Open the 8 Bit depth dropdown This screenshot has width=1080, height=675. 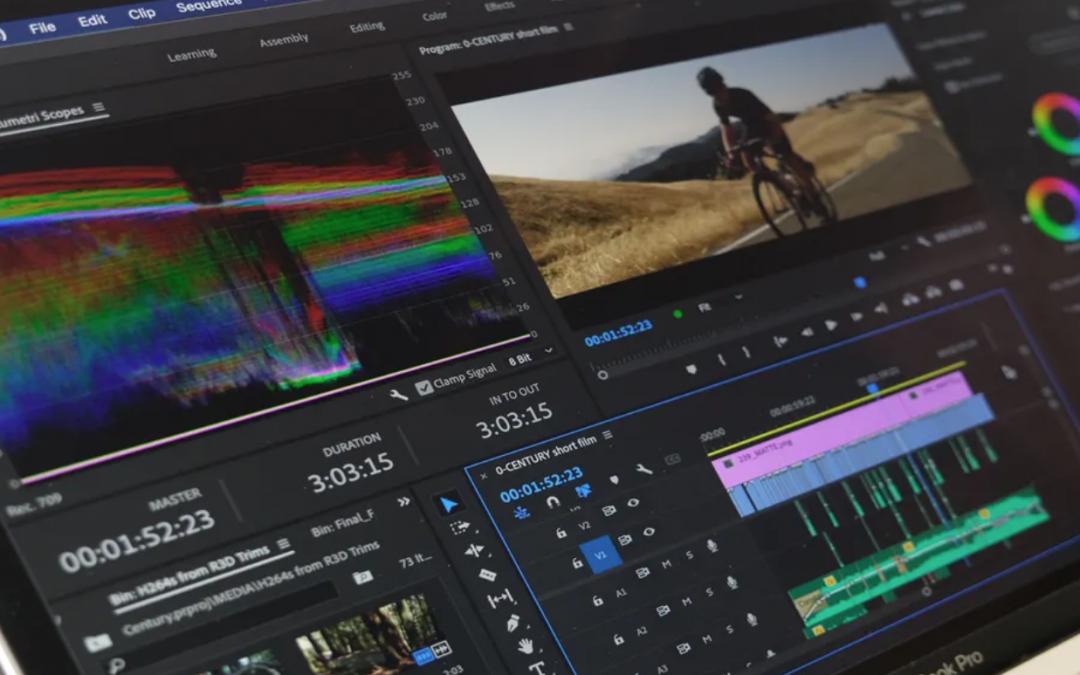point(528,357)
